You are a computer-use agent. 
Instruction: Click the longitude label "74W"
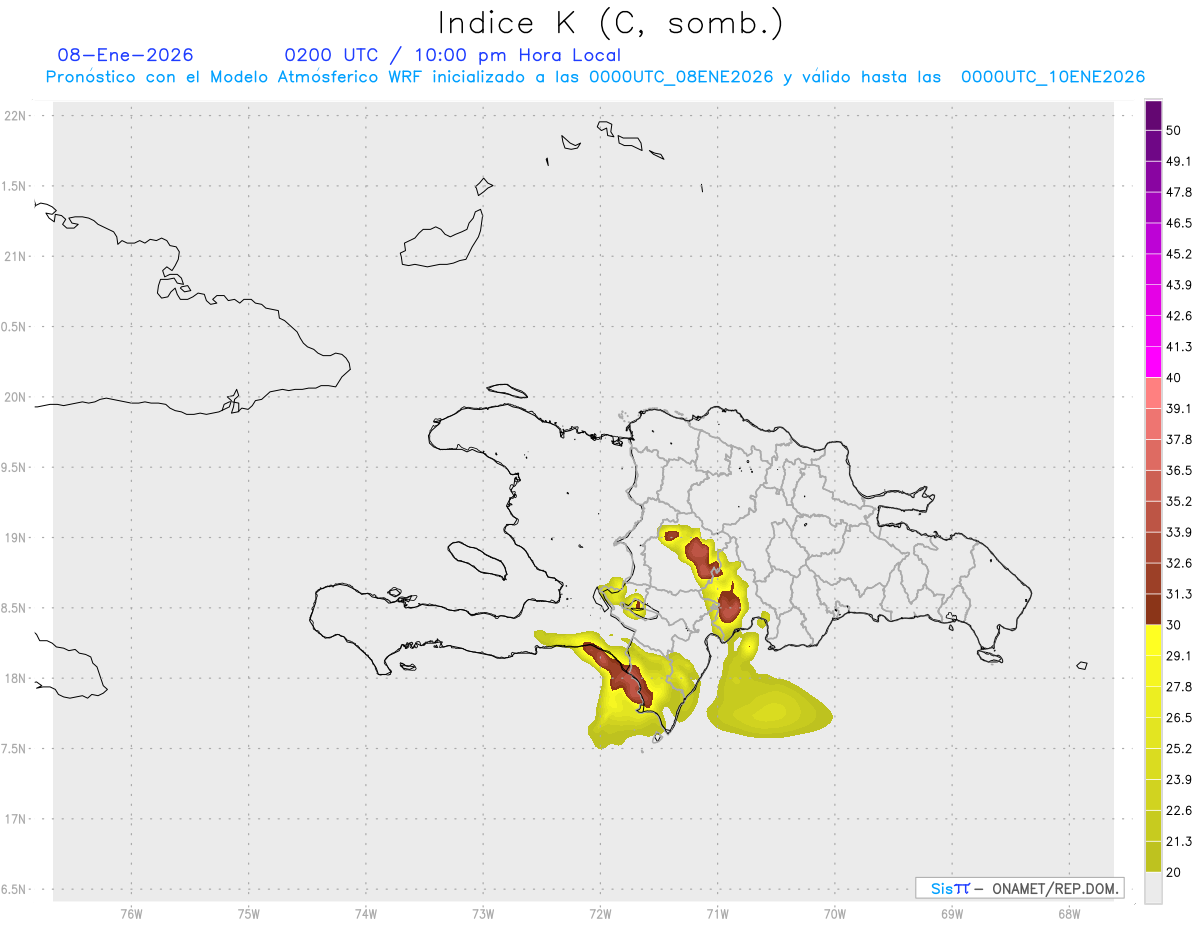tap(366, 914)
